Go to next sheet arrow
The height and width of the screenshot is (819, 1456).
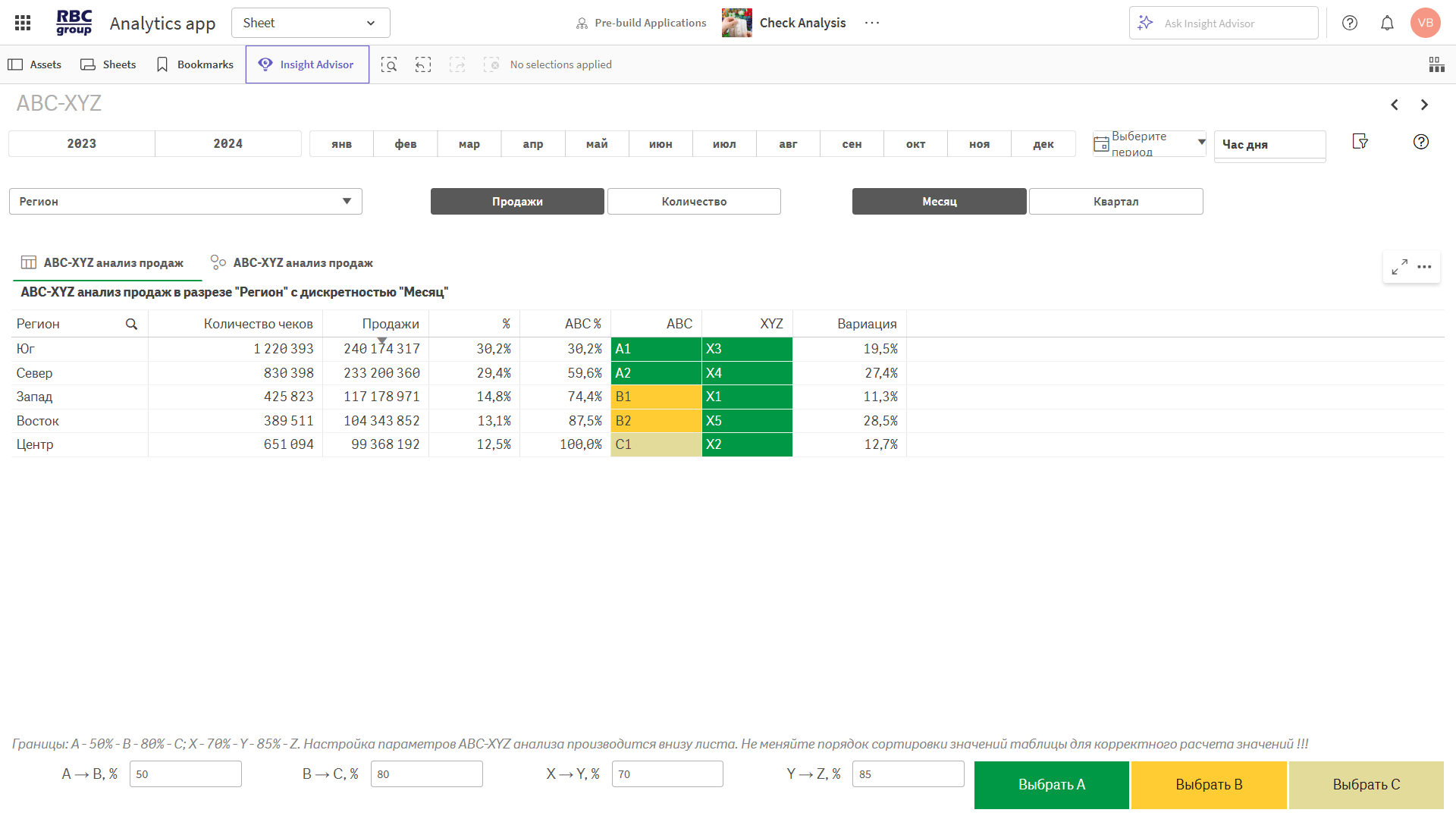pos(1424,105)
